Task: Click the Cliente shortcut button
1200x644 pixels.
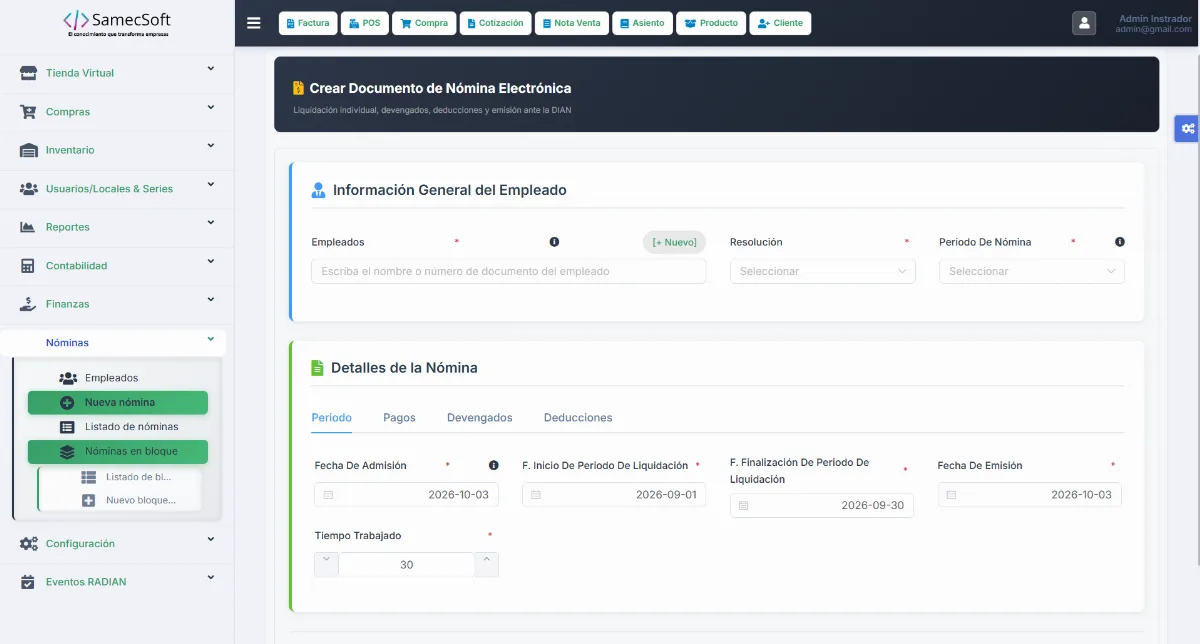Action: tap(780, 23)
